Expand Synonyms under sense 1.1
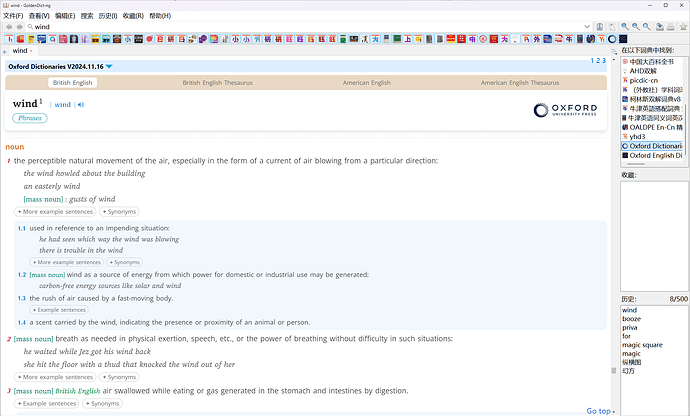 click(124, 262)
